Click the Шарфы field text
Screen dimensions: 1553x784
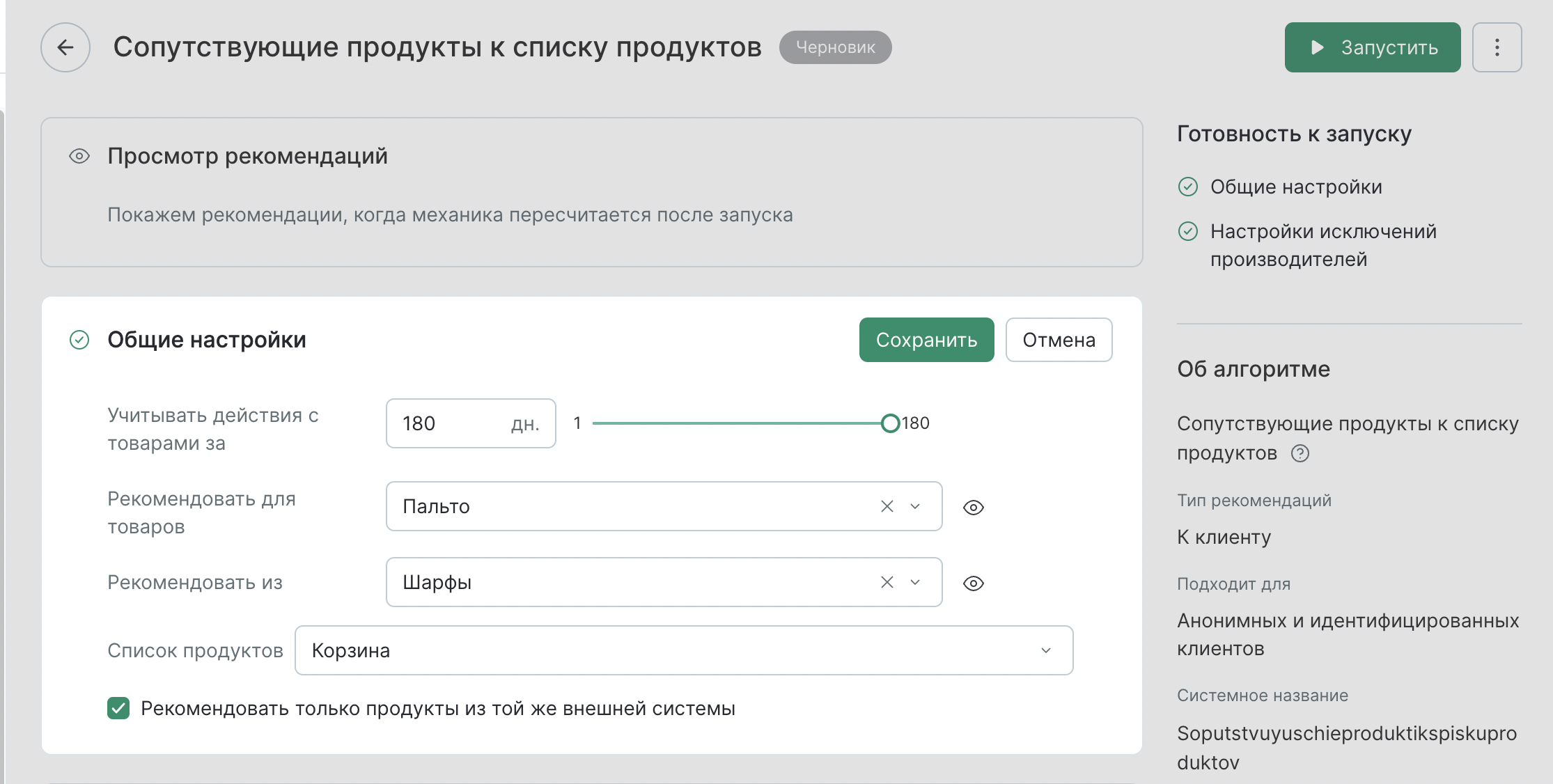tap(437, 582)
